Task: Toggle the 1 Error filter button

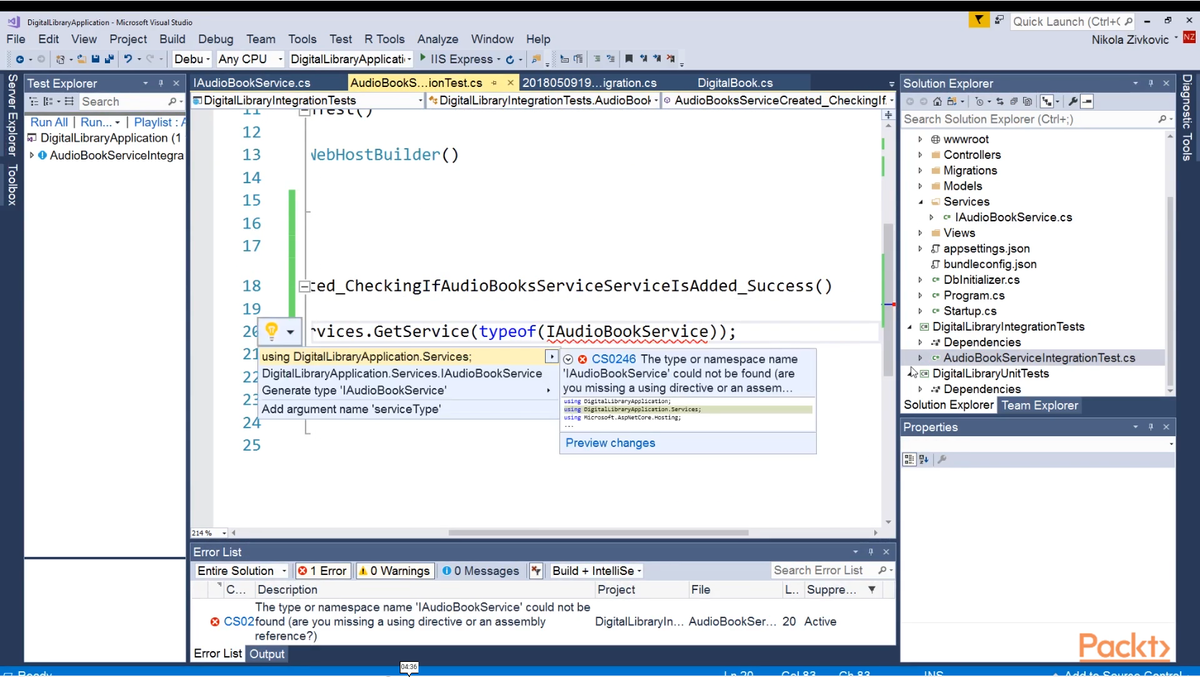Action: pyautogui.click(x=322, y=571)
